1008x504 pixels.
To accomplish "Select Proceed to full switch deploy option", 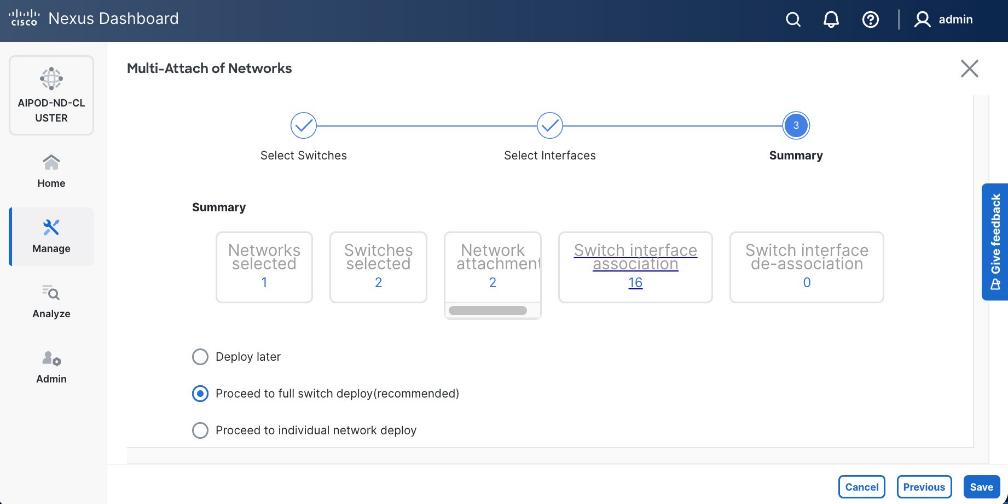I will 200,393.
